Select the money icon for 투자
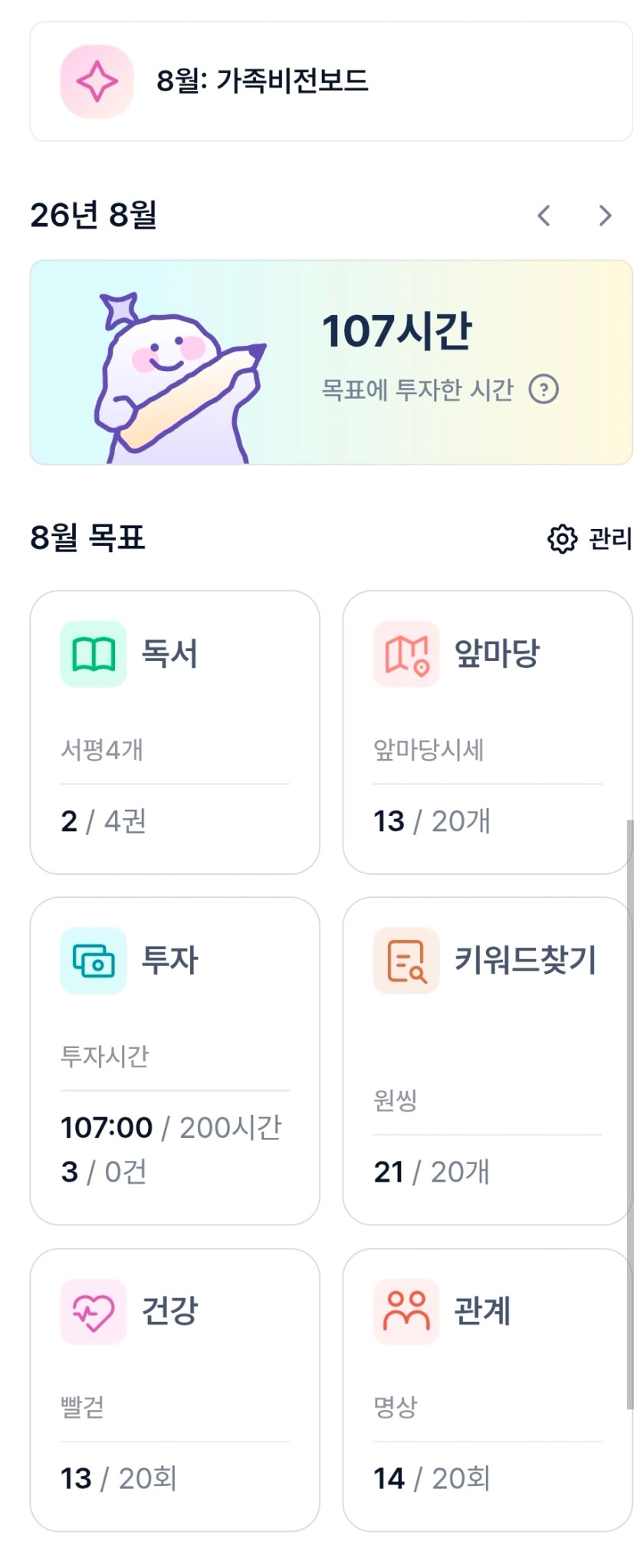The height and width of the screenshot is (1568, 634). click(x=94, y=961)
